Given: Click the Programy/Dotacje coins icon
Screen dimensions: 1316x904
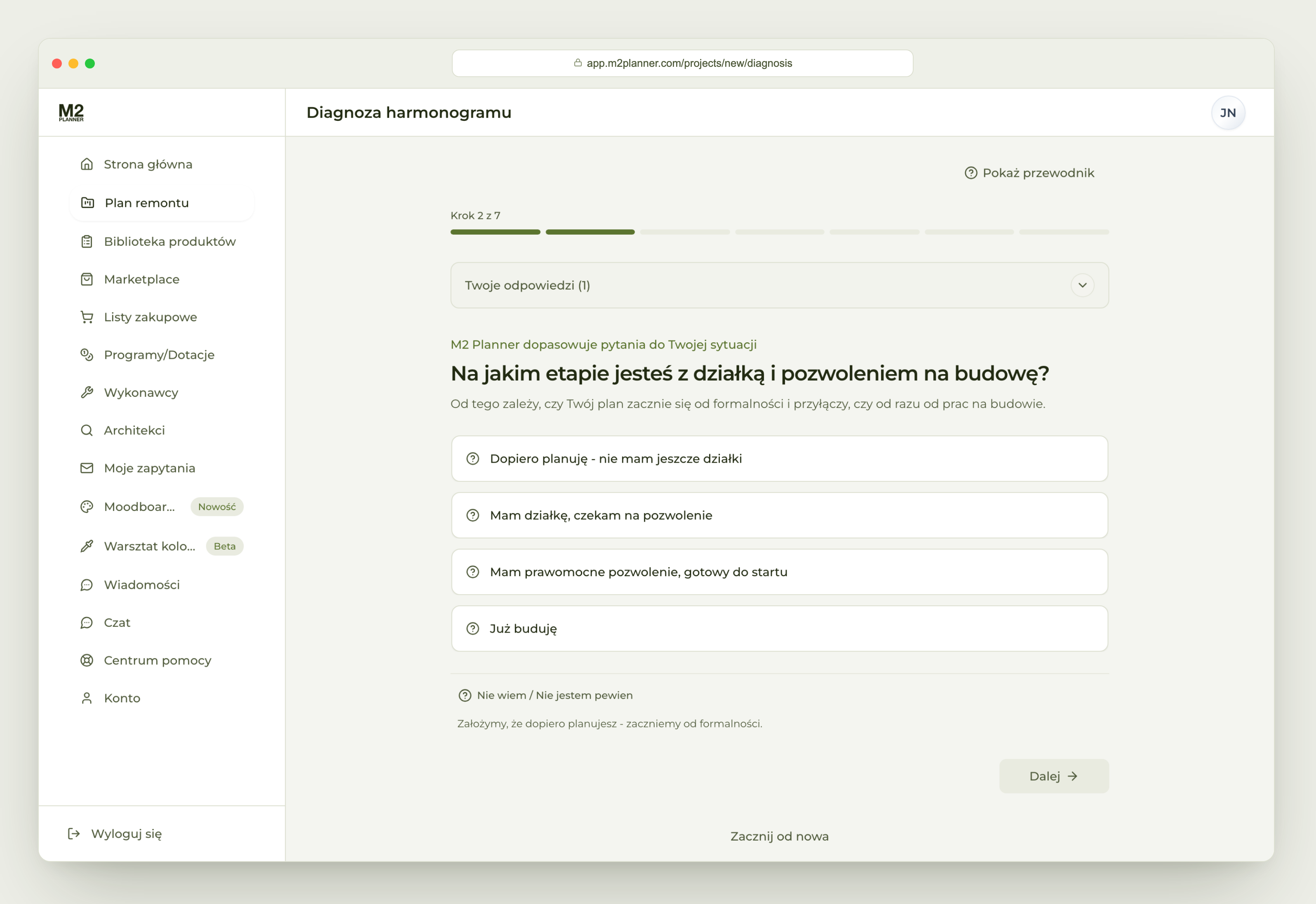Looking at the screenshot, I should [87, 355].
